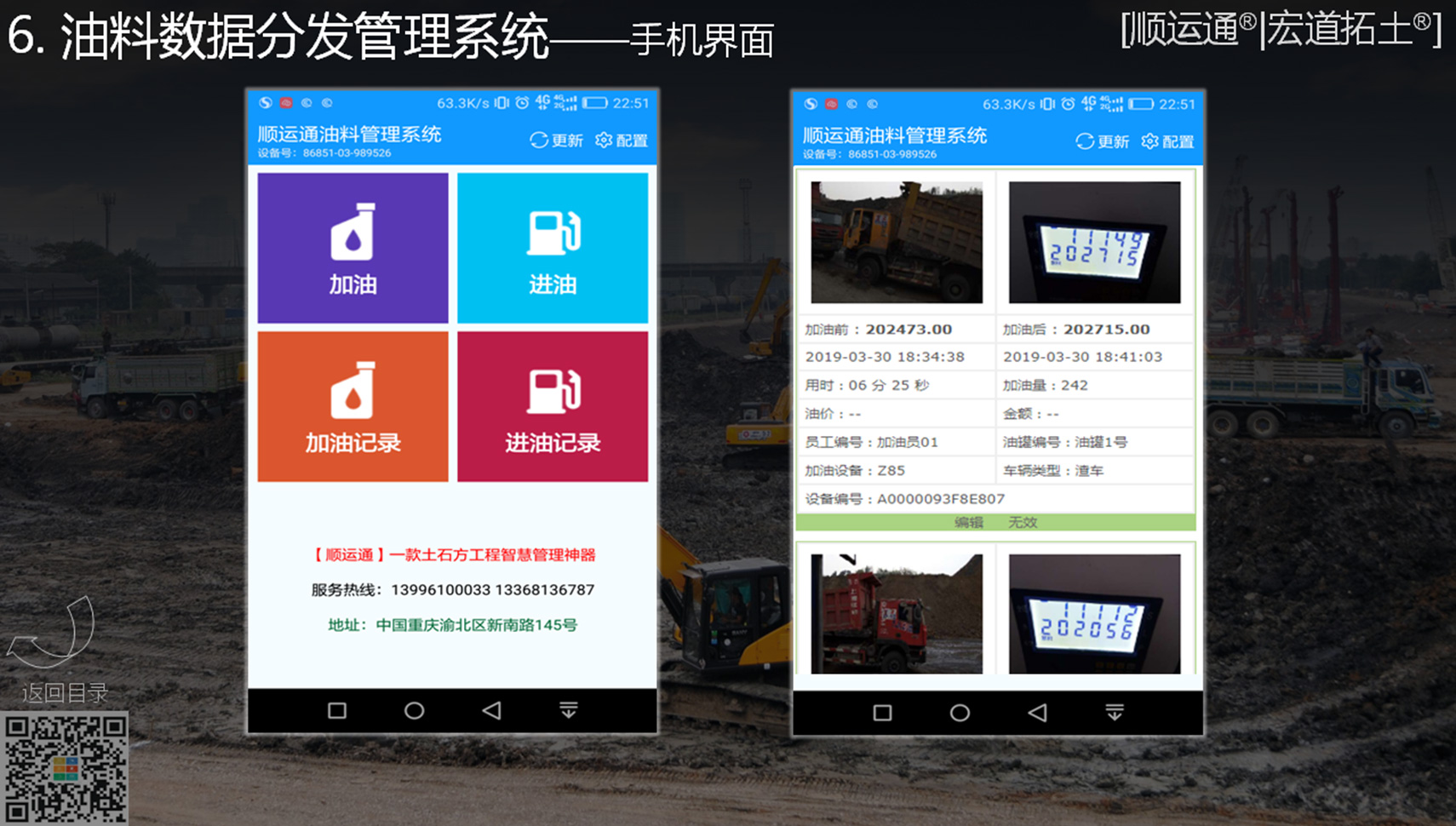
Task: Tap the square recent-apps button on right phone
Action: (883, 713)
